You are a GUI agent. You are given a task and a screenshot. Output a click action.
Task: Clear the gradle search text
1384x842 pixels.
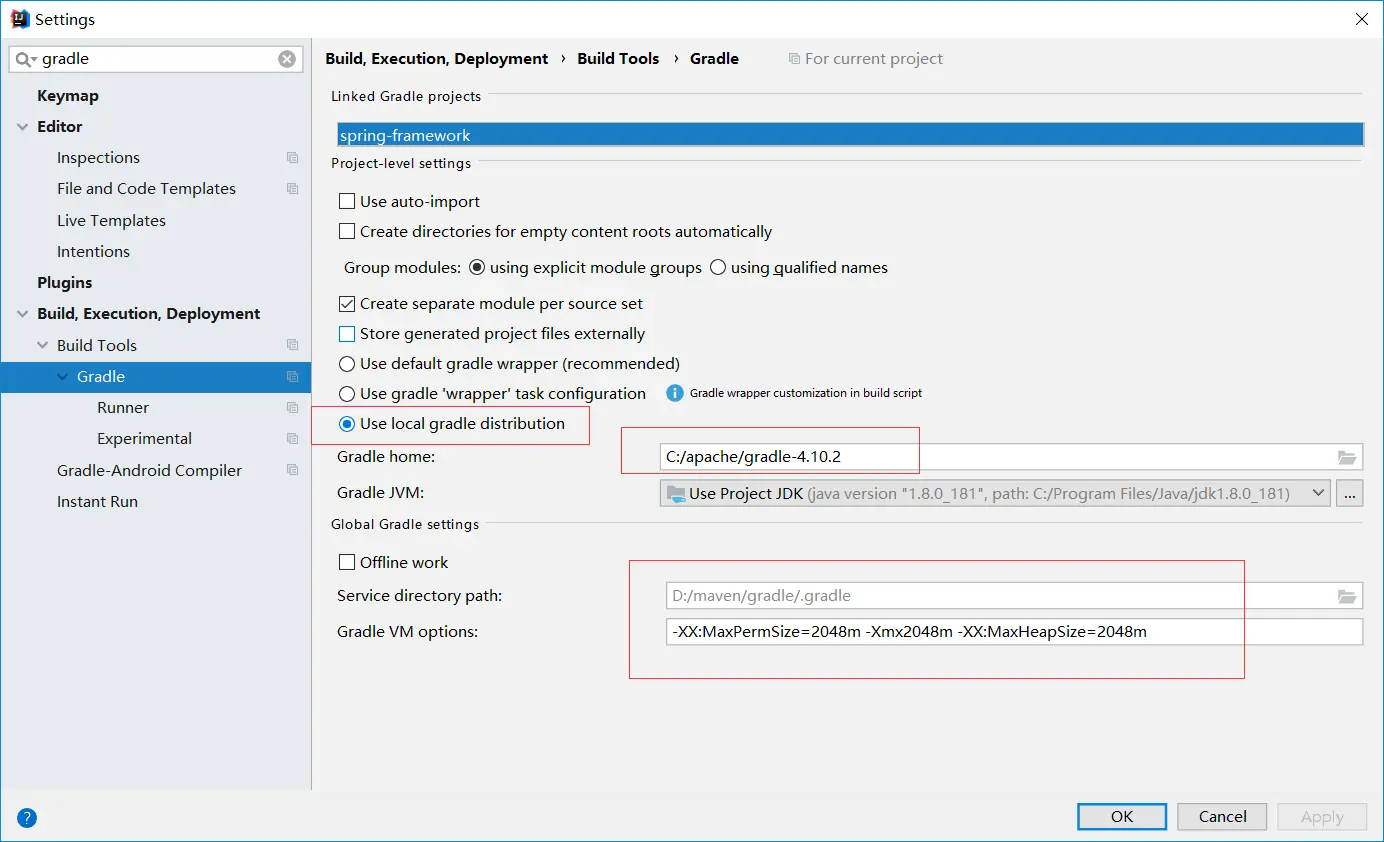pos(287,59)
